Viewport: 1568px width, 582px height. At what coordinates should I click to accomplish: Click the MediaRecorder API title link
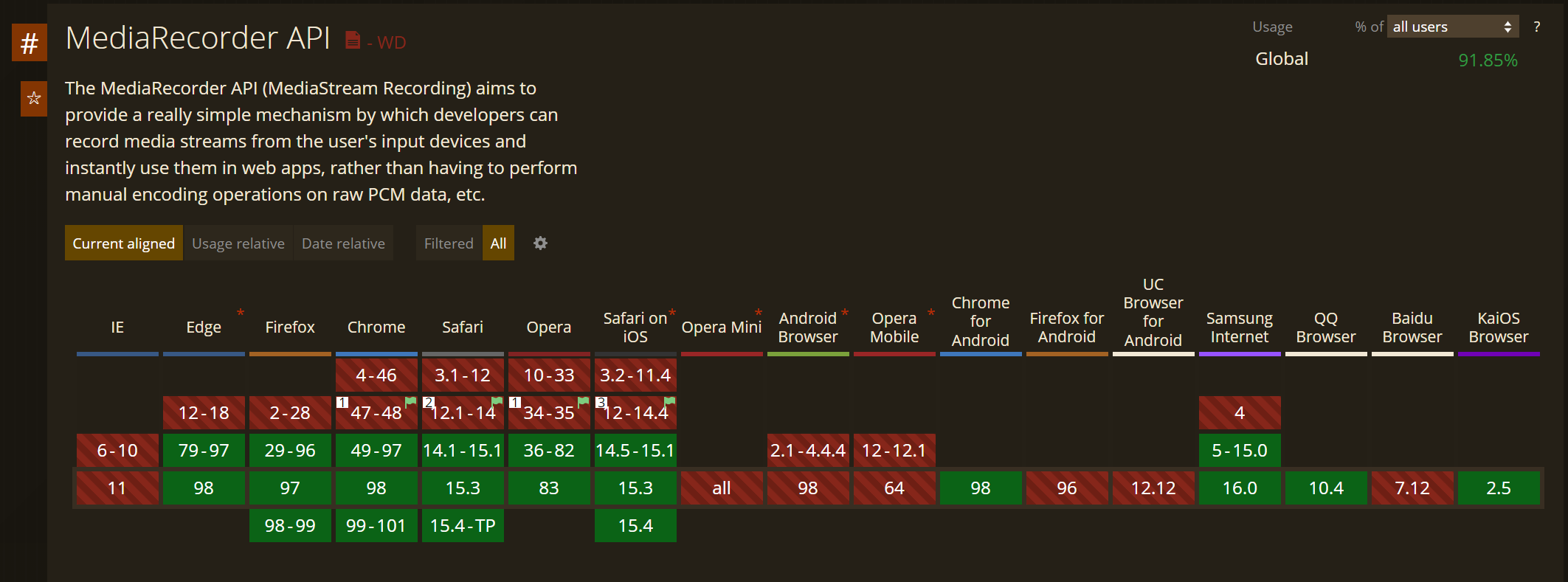click(x=198, y=38)
